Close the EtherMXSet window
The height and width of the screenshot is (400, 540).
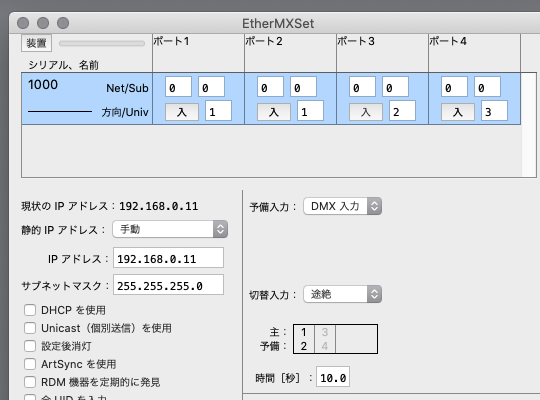click(23, 23)
